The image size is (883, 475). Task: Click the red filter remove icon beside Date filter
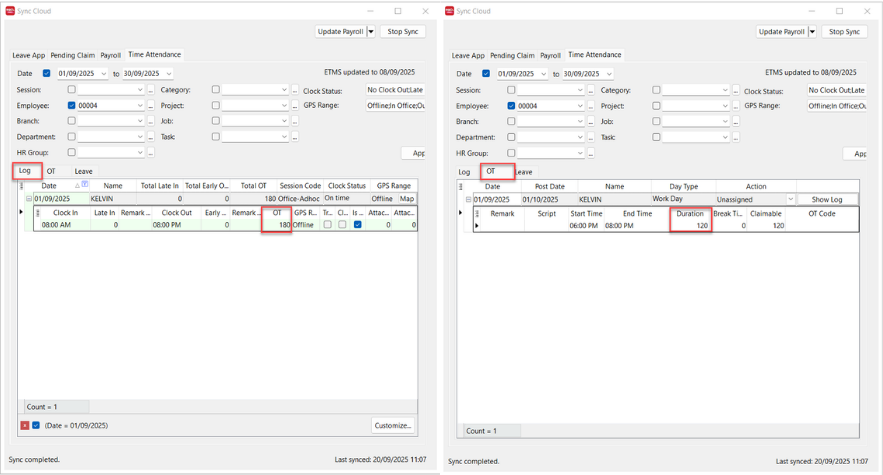pos(24,425)
